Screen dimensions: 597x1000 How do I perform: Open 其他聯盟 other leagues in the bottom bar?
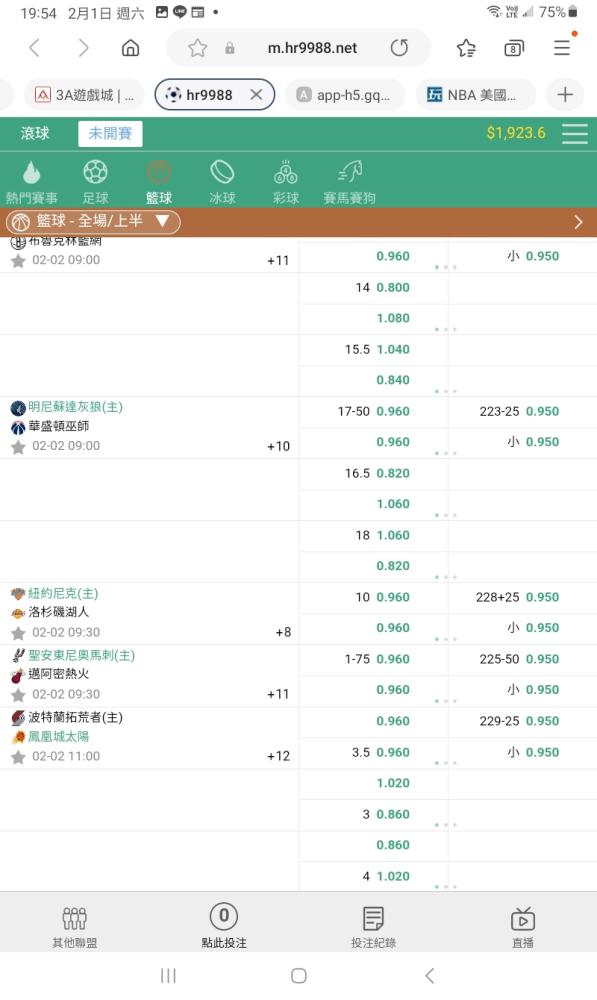coord(75,927)
